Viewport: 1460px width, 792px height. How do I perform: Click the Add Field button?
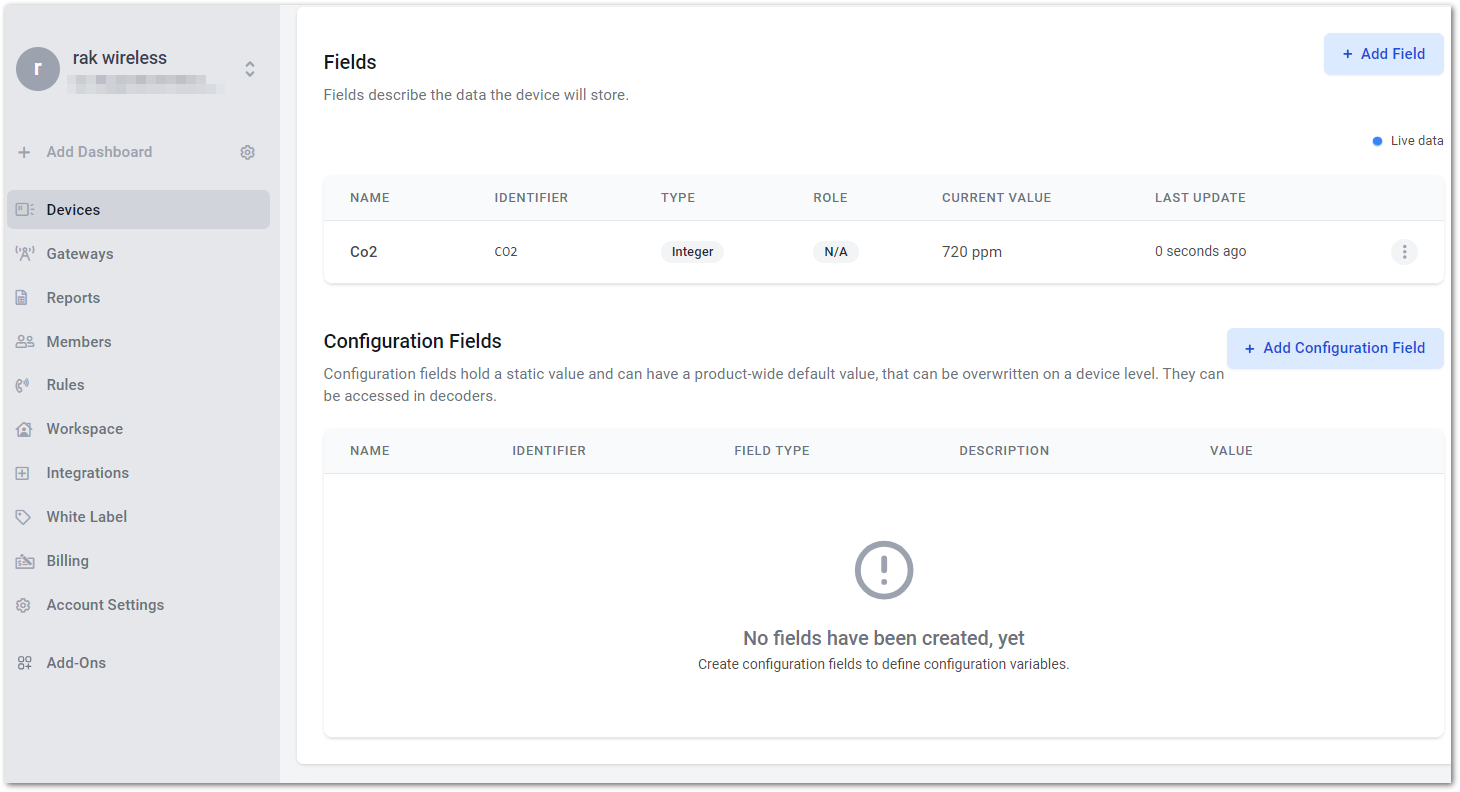[1383, 54]
